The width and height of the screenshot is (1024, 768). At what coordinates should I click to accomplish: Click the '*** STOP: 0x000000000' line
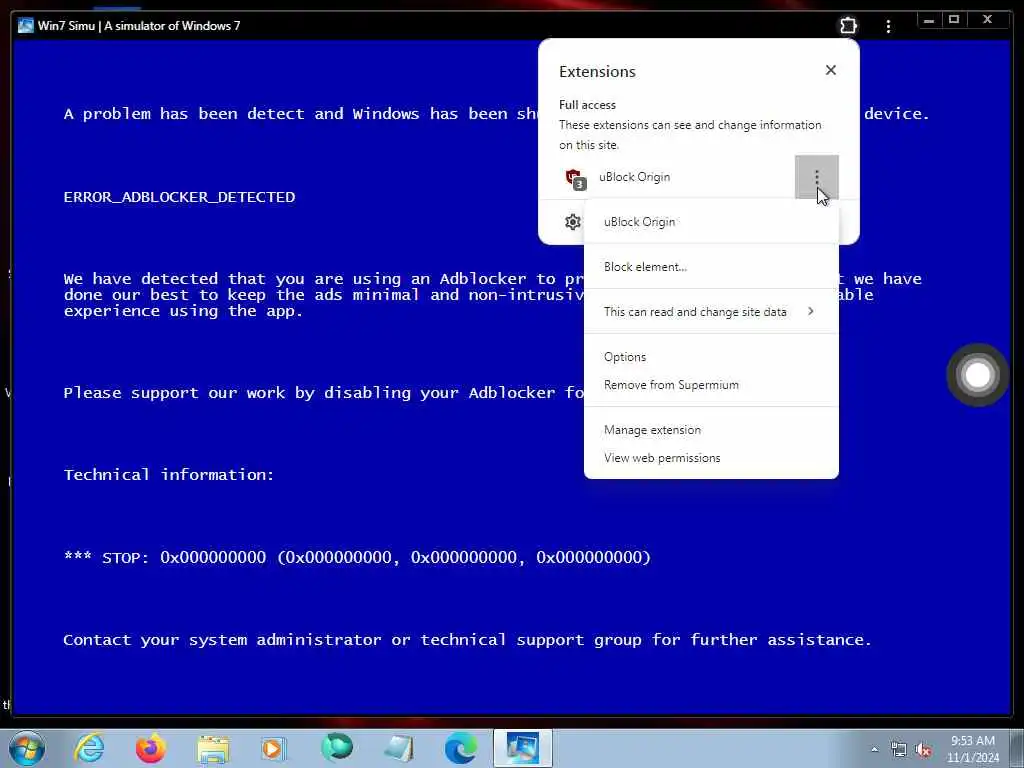357,557
